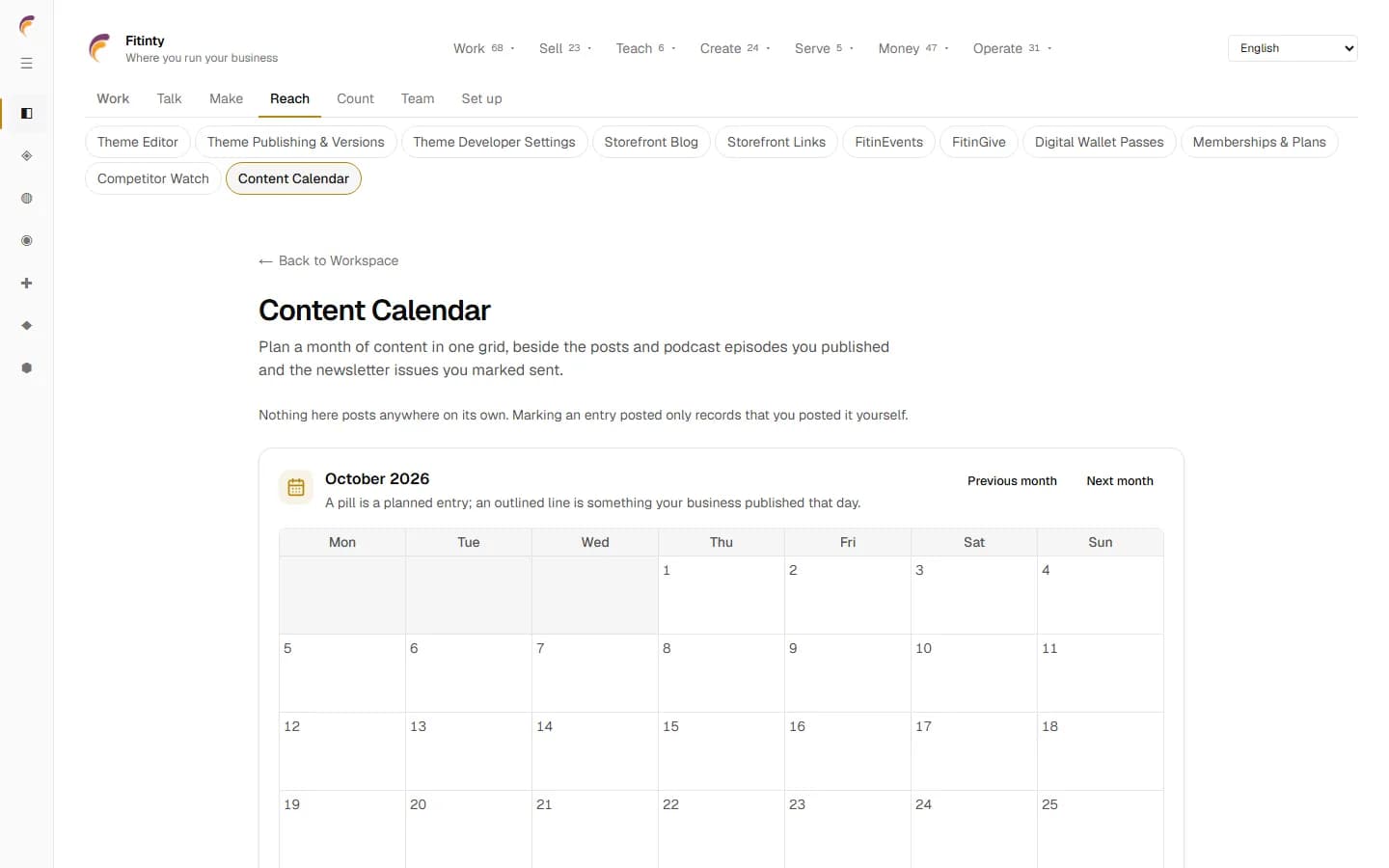Click the striped circle sidebar icon
The image size is (1389, 868).
(x=27, y=199)
